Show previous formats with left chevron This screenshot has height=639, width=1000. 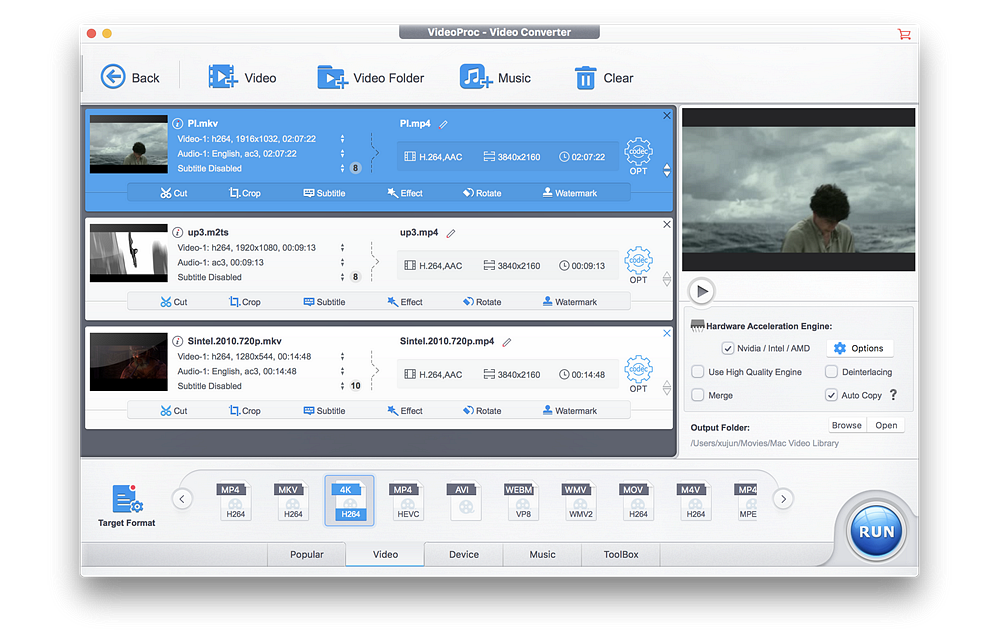pyautogui.click(x=182, y=499)
